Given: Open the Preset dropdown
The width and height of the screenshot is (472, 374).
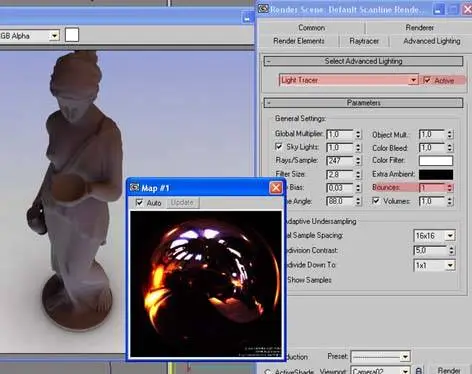Looking at the screenshot, I should pyautogui.click(x=380, y=357).
